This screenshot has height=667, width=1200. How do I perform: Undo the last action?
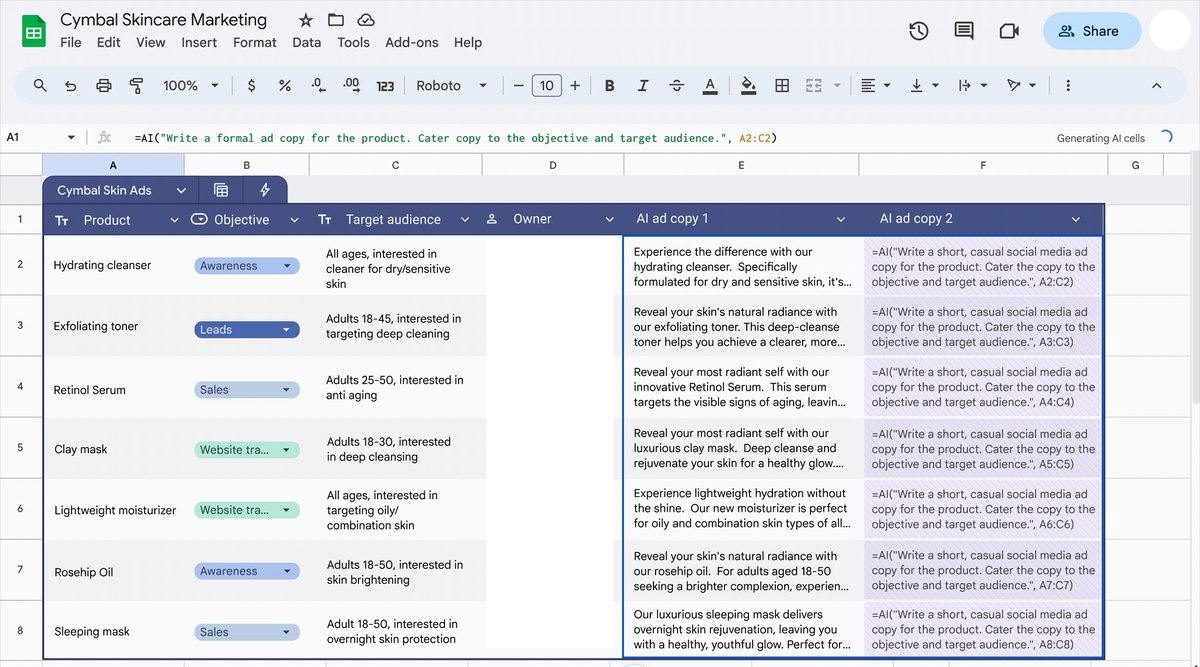(x=70, y=86)
